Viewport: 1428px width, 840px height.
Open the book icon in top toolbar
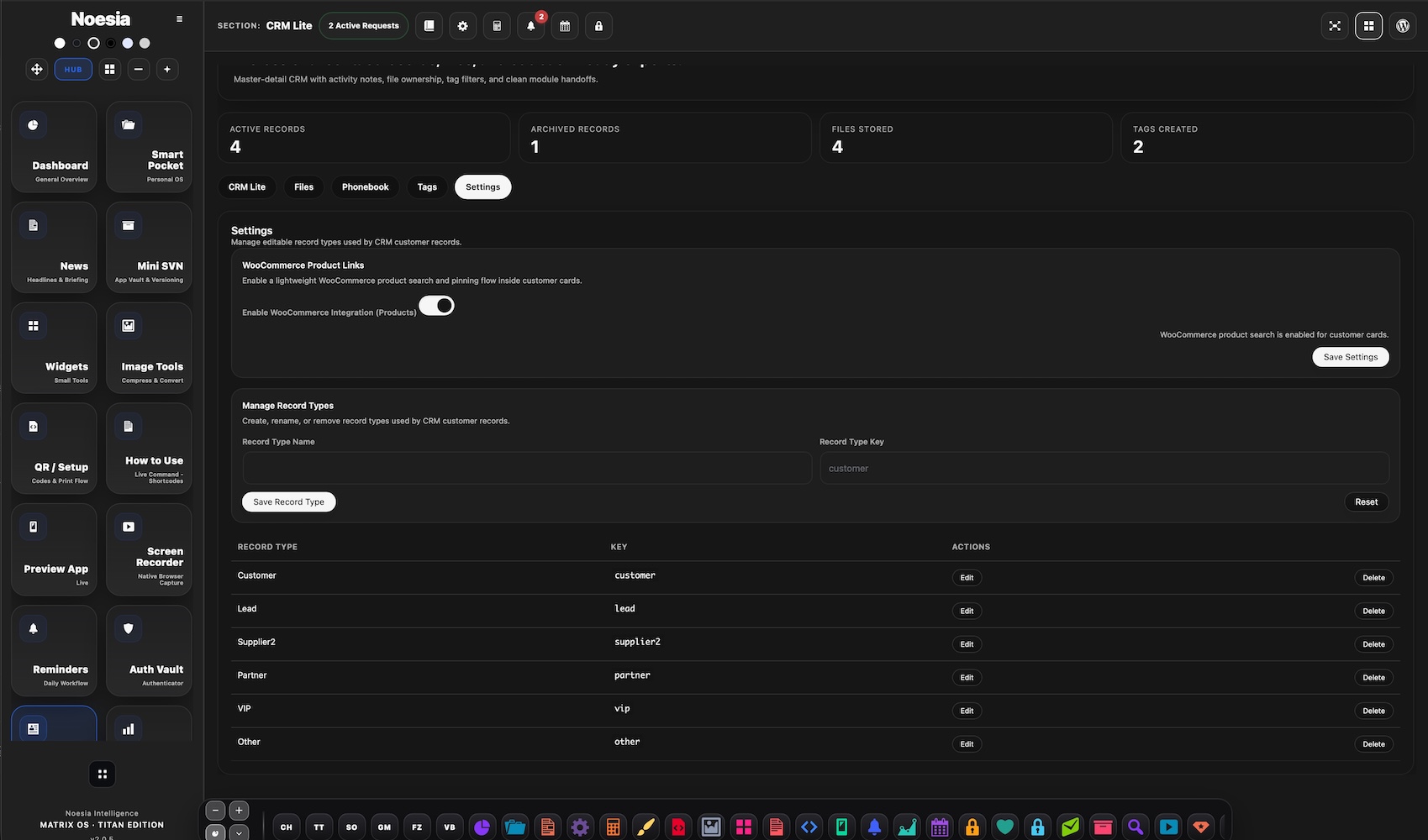pos(429,26)
